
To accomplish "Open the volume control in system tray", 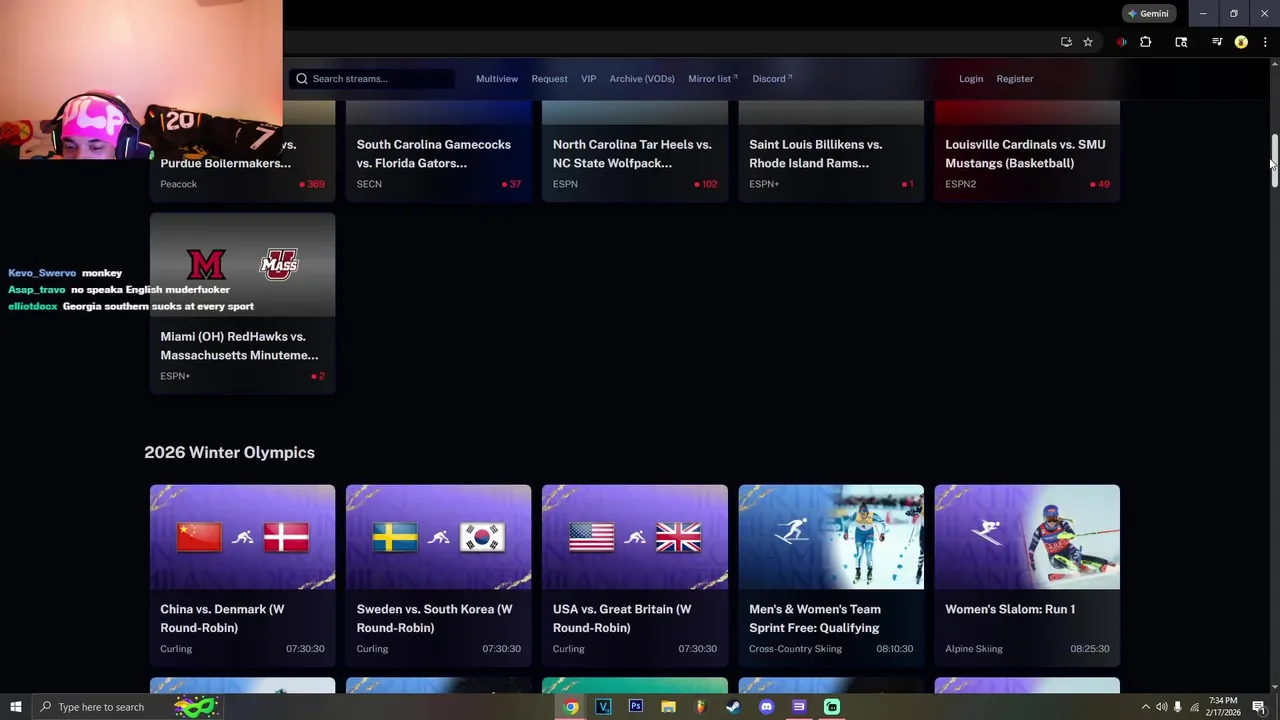I will 1161,707.
